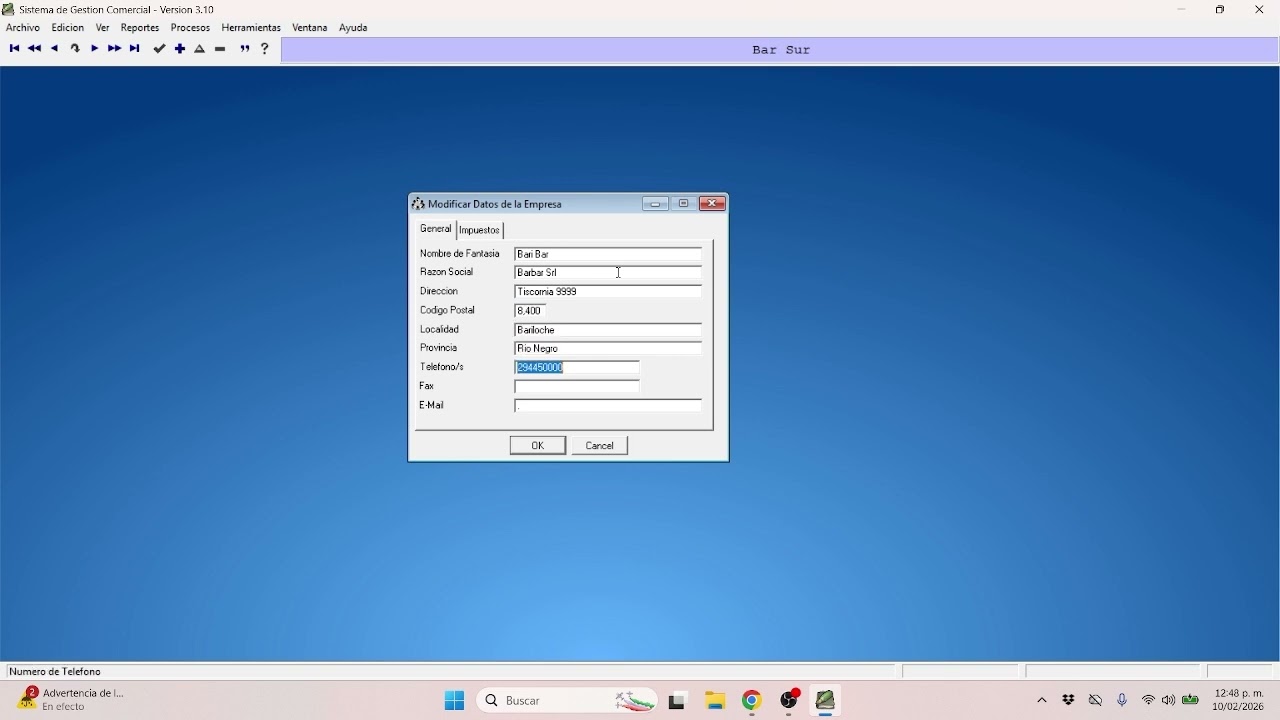Click the Localidad field showing Bariloche
This screenshot has height=720, width=1280.
[608, 330]
